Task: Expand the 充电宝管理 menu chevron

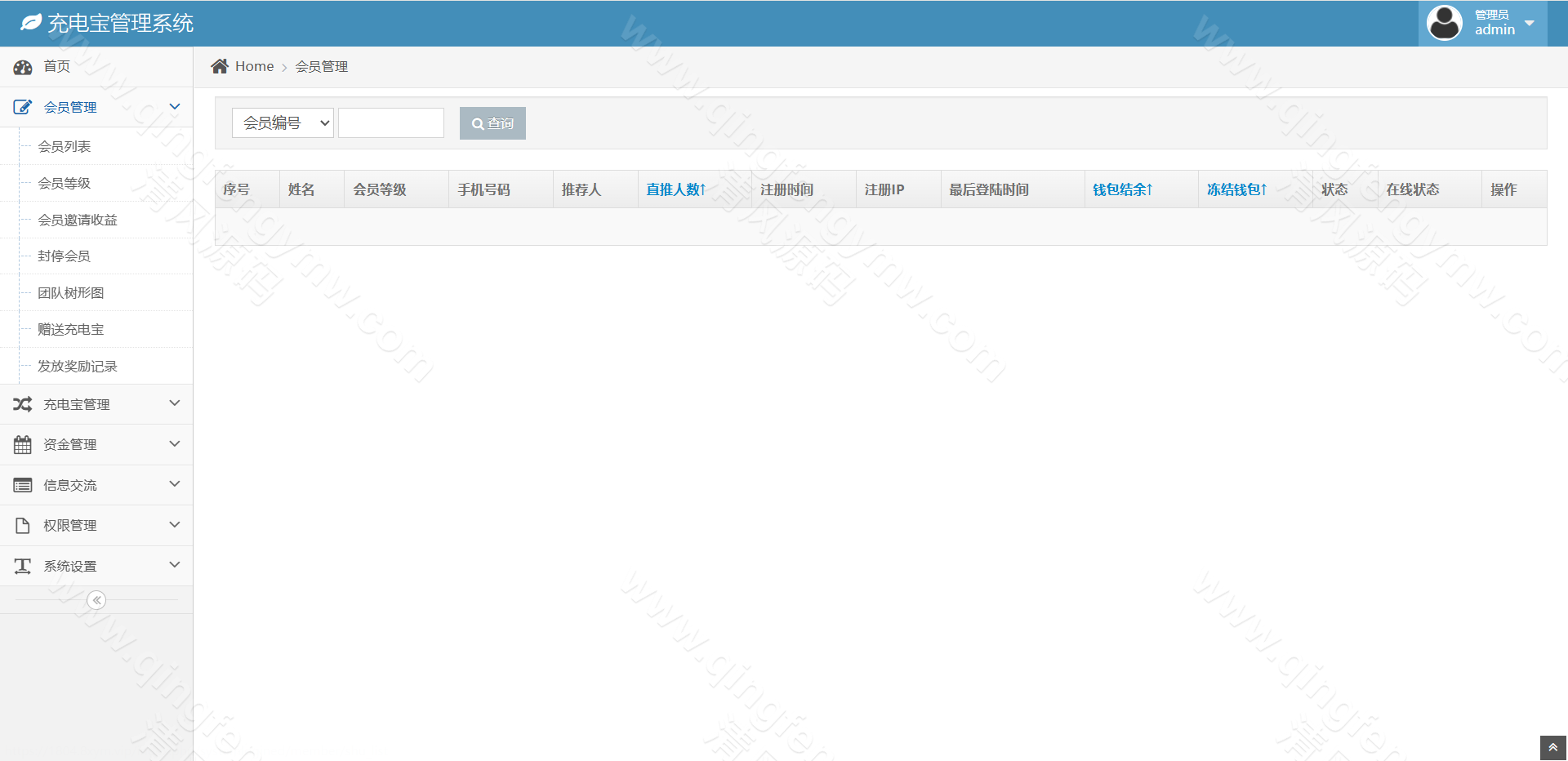Action: [174, 403]
